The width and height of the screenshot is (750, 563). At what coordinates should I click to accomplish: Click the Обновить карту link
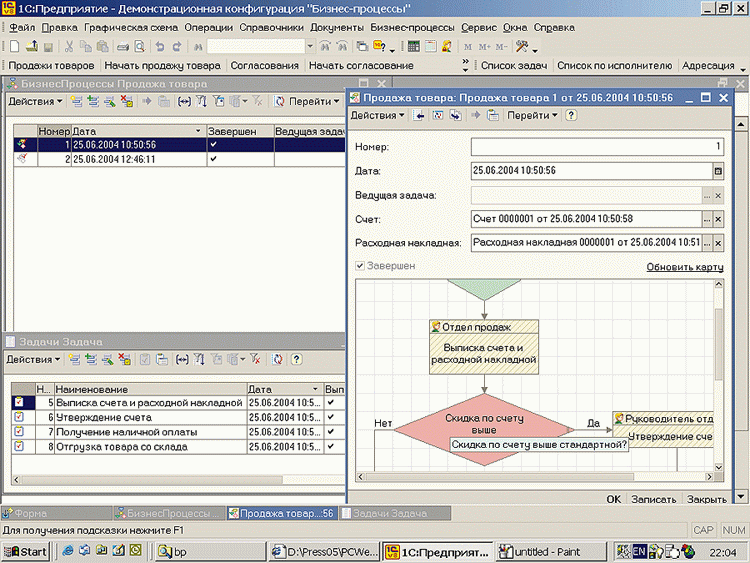pos(684,267)
